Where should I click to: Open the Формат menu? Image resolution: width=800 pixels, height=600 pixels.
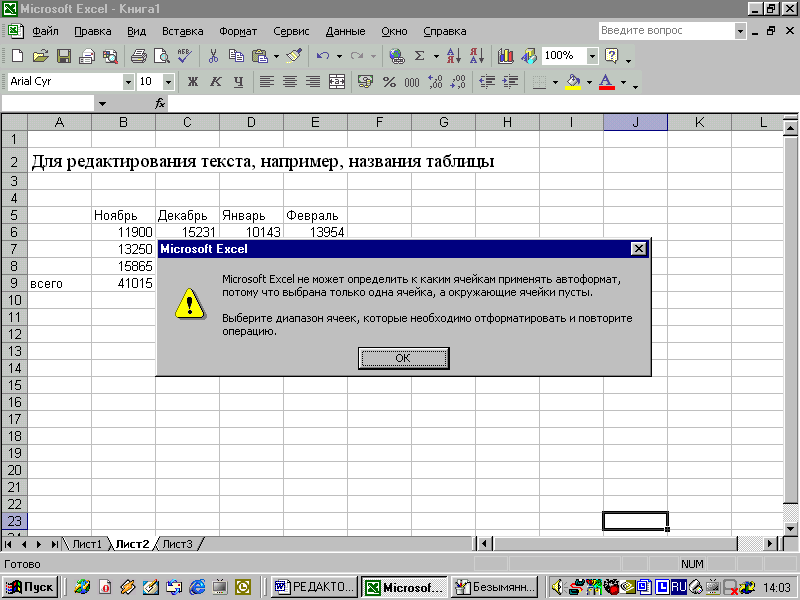click(x=238, y=31)
